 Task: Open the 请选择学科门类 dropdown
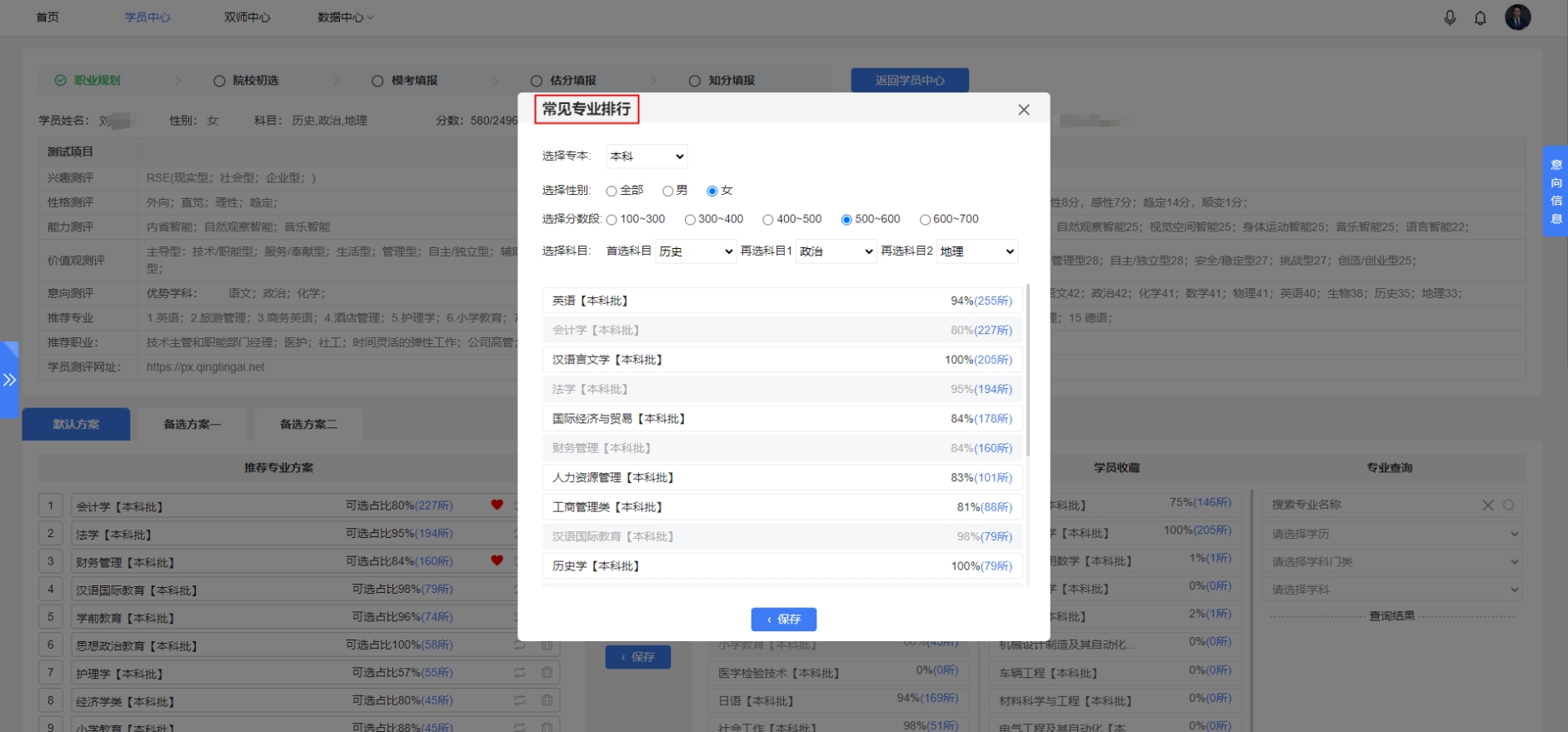1393,562
